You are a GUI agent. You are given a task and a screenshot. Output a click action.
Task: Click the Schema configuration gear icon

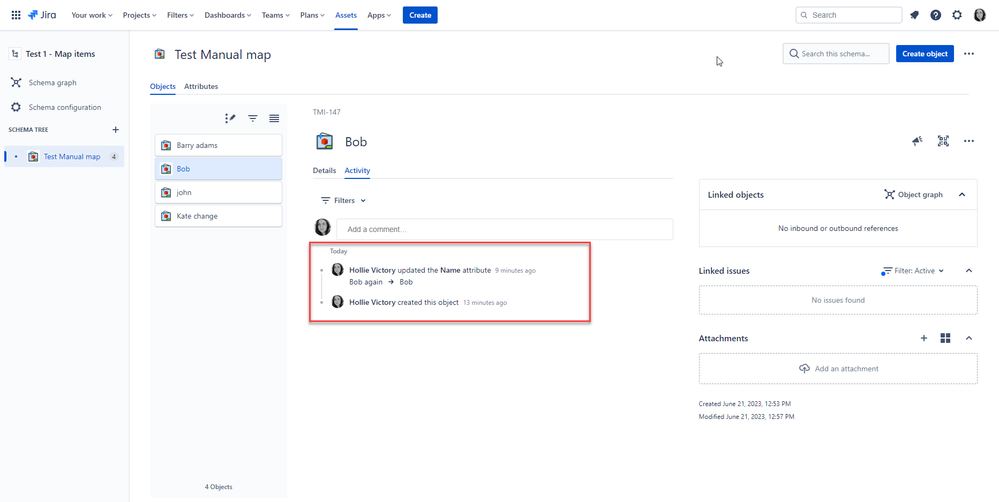click(17, 107)
